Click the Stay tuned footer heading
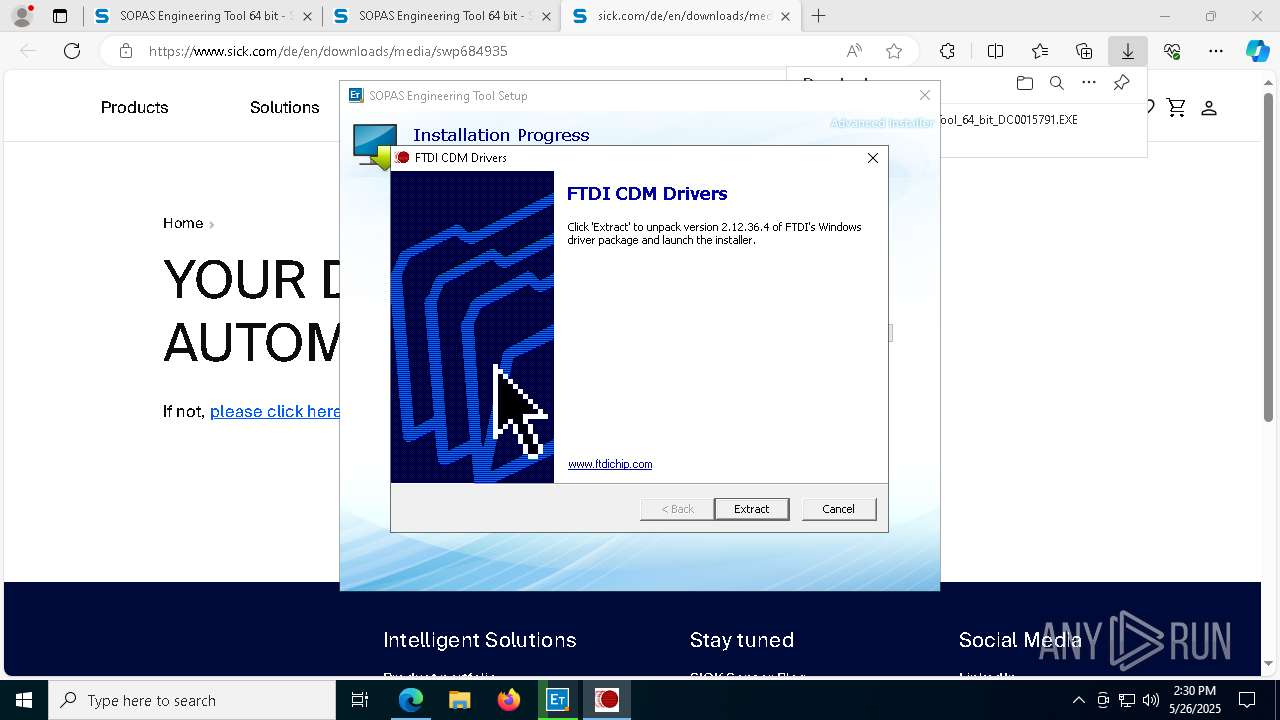Viewport: 1280px width, 720px height. tap(742, 640)
